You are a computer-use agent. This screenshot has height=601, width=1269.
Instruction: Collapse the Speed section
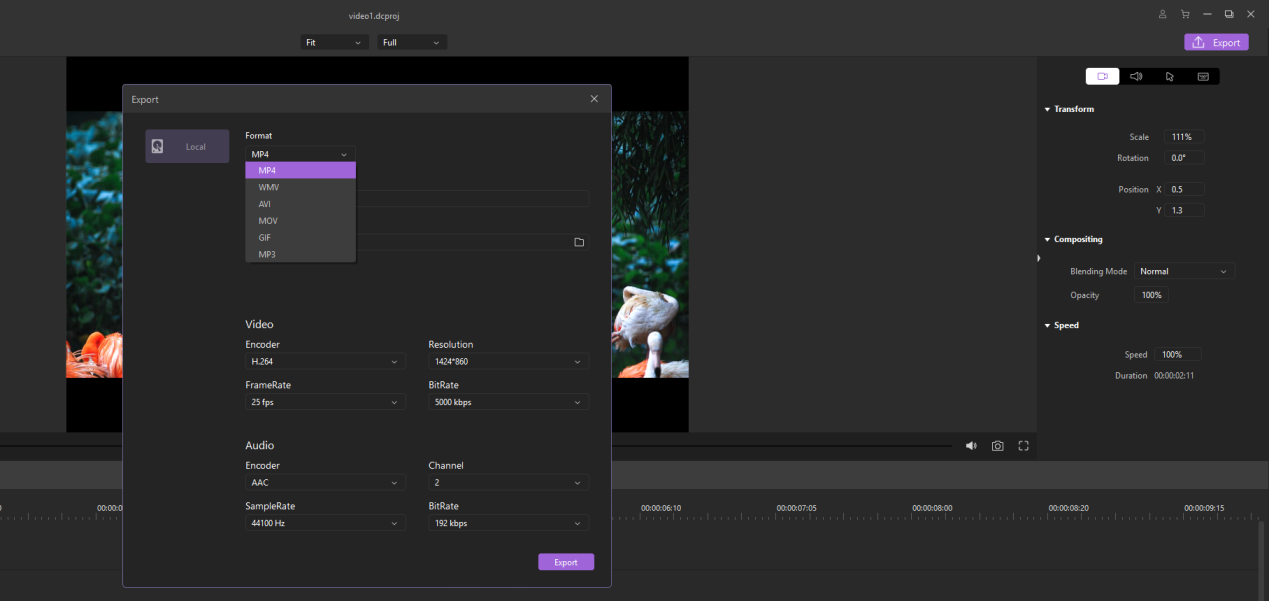click(x=1047, y=326)
